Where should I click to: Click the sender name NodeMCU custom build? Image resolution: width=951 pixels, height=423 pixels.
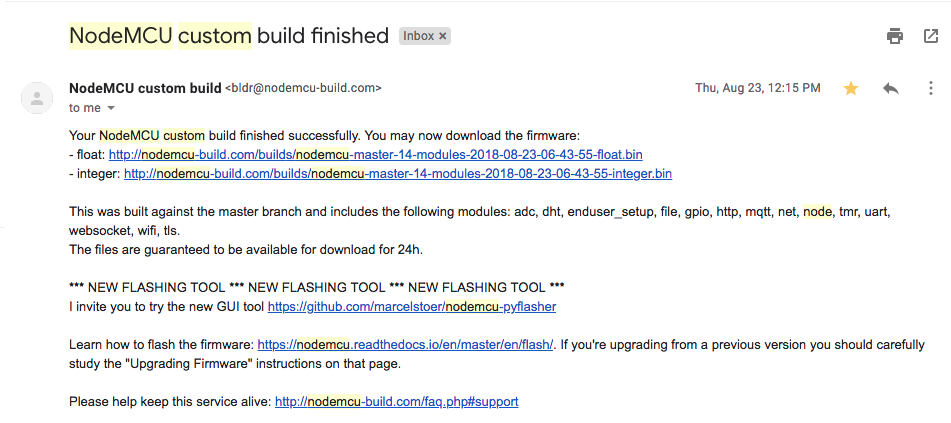click(x=146, y=88)
